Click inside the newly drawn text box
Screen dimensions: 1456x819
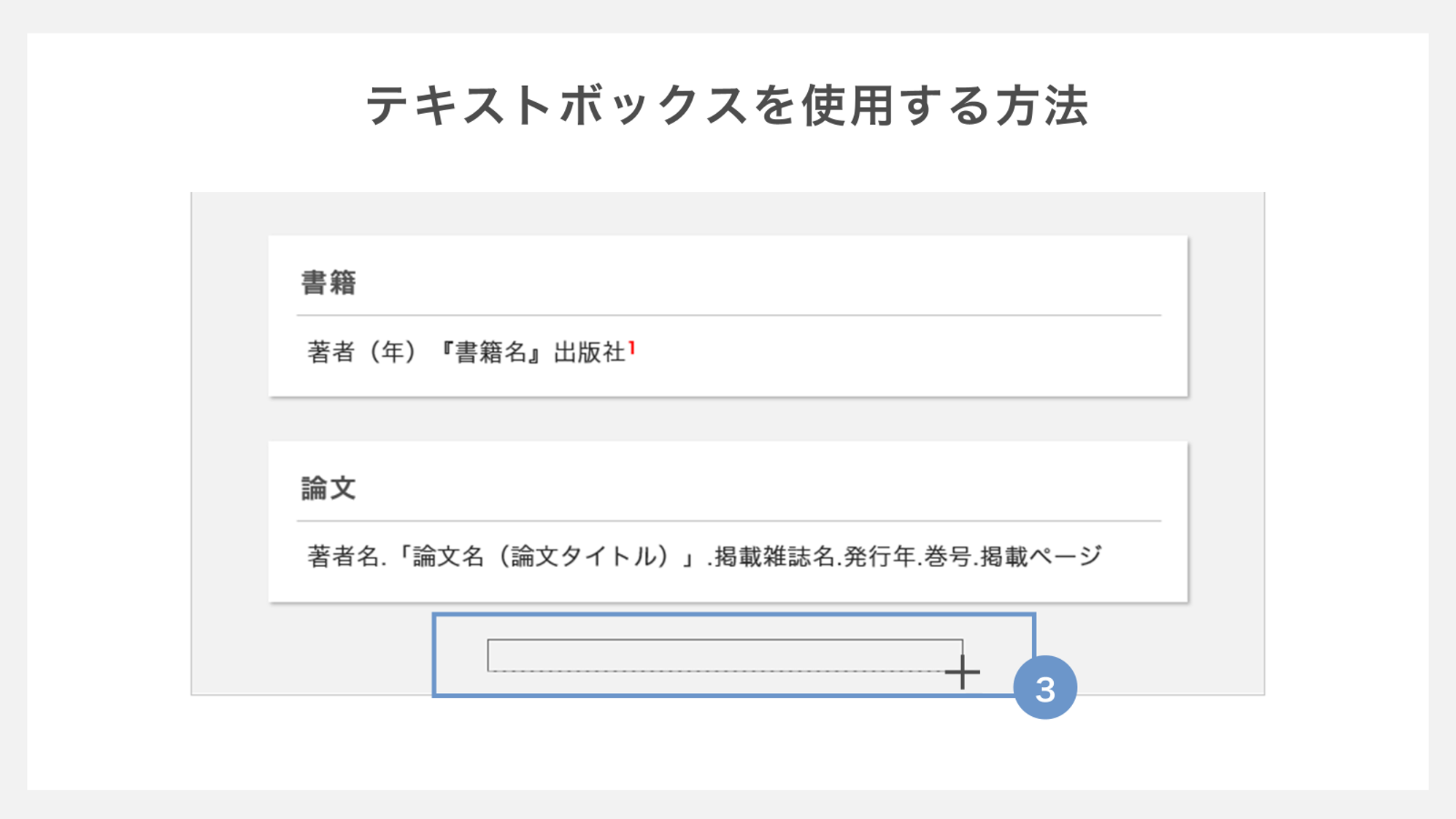pos(723,655)
